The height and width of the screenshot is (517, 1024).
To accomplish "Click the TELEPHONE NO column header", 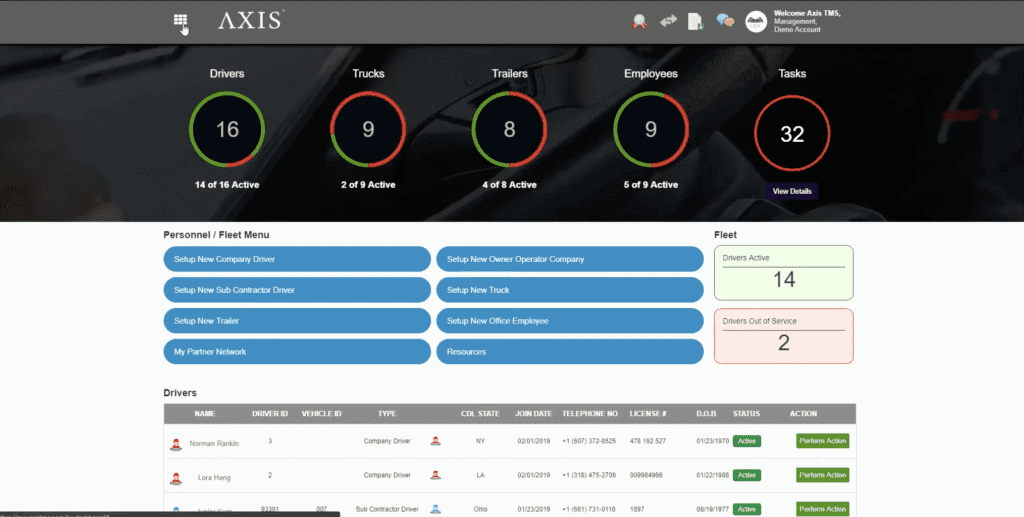I will [590, 414].
